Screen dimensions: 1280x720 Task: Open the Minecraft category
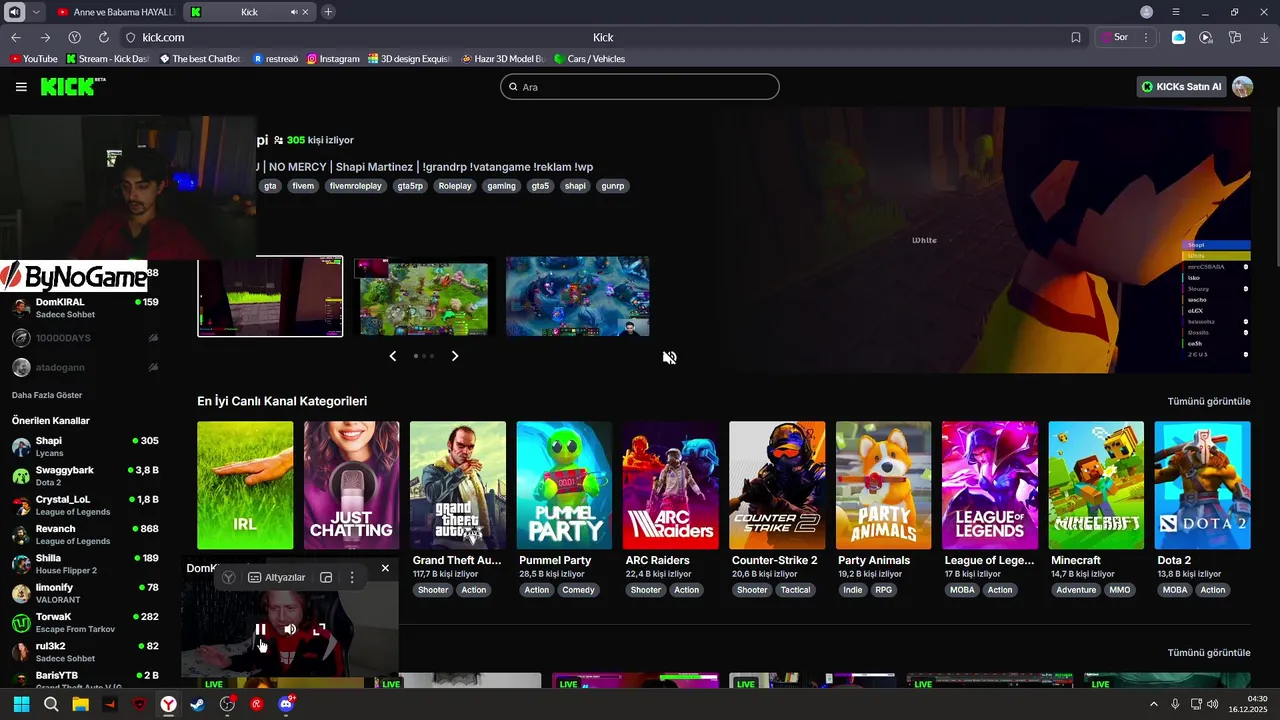click(1096, 485)
